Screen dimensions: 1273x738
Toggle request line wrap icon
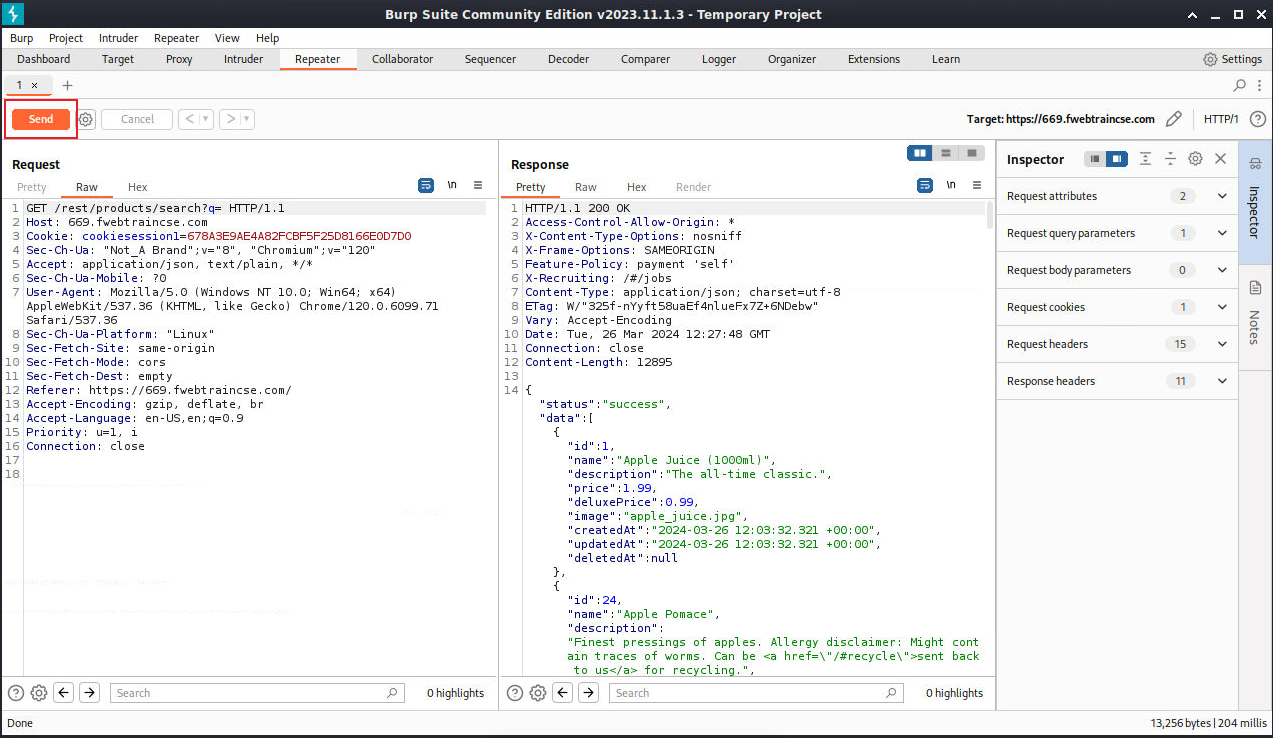(426, 185)
